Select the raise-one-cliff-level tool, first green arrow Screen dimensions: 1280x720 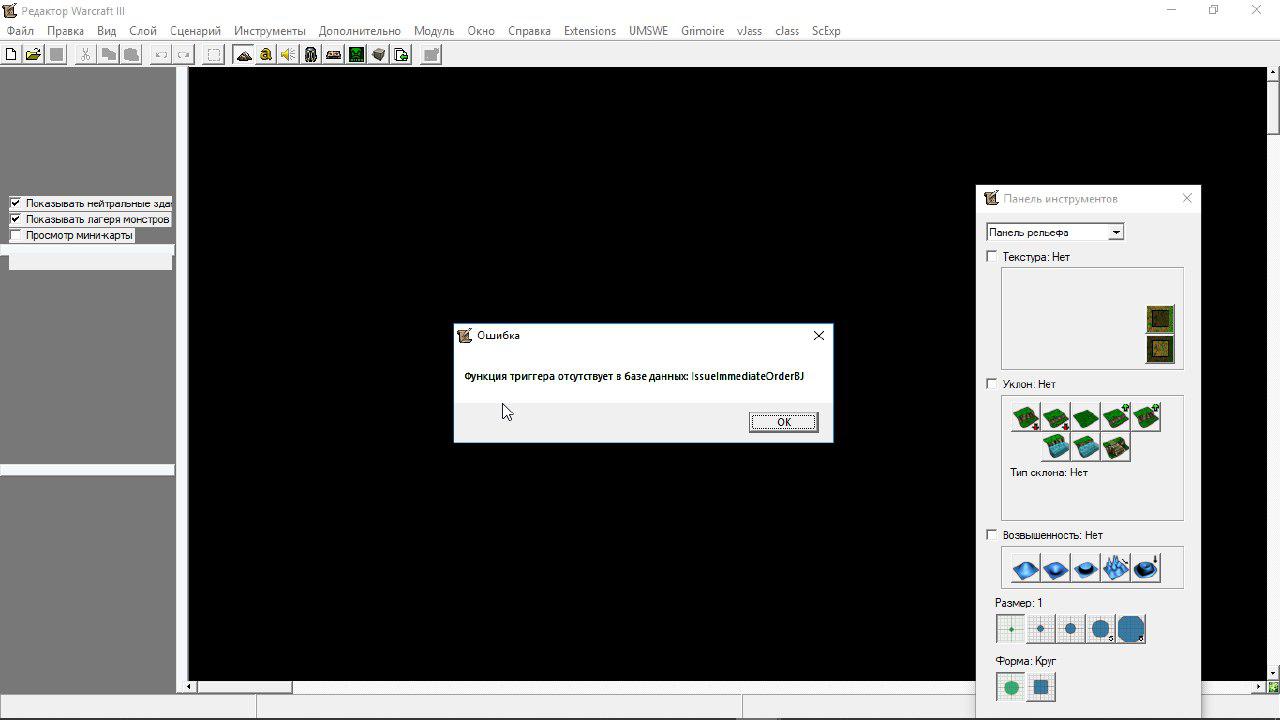1116,417
